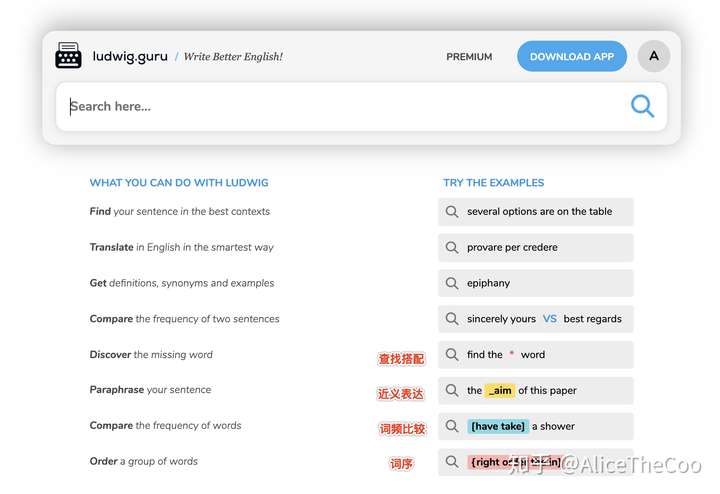
Task: Click the DOWNLOAD APP button
Action: pyautogui.click(x=572, y=56)
